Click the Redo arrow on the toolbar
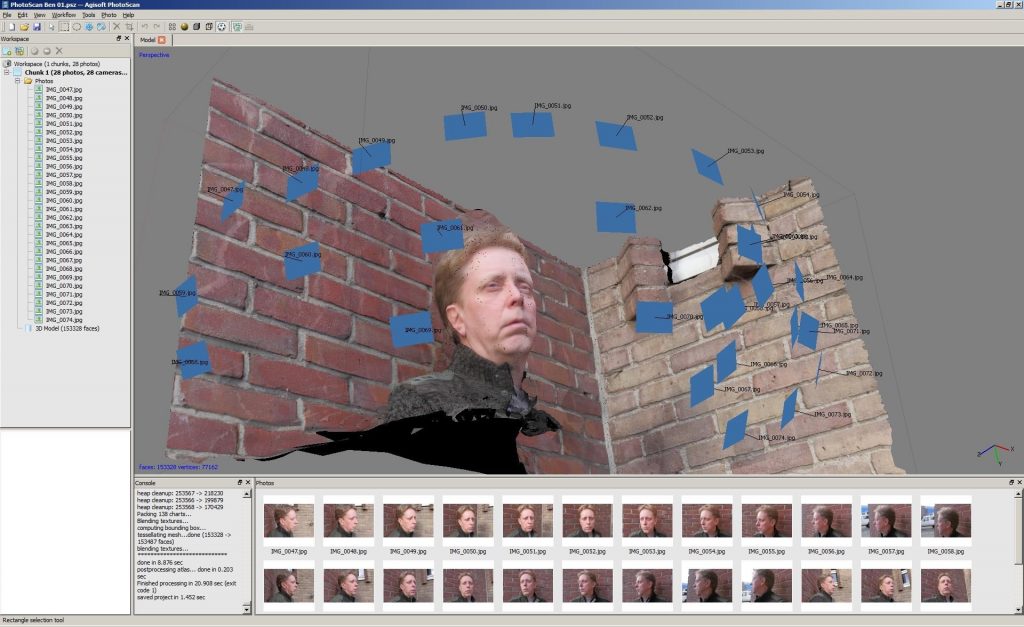 [x=157, y=26]
